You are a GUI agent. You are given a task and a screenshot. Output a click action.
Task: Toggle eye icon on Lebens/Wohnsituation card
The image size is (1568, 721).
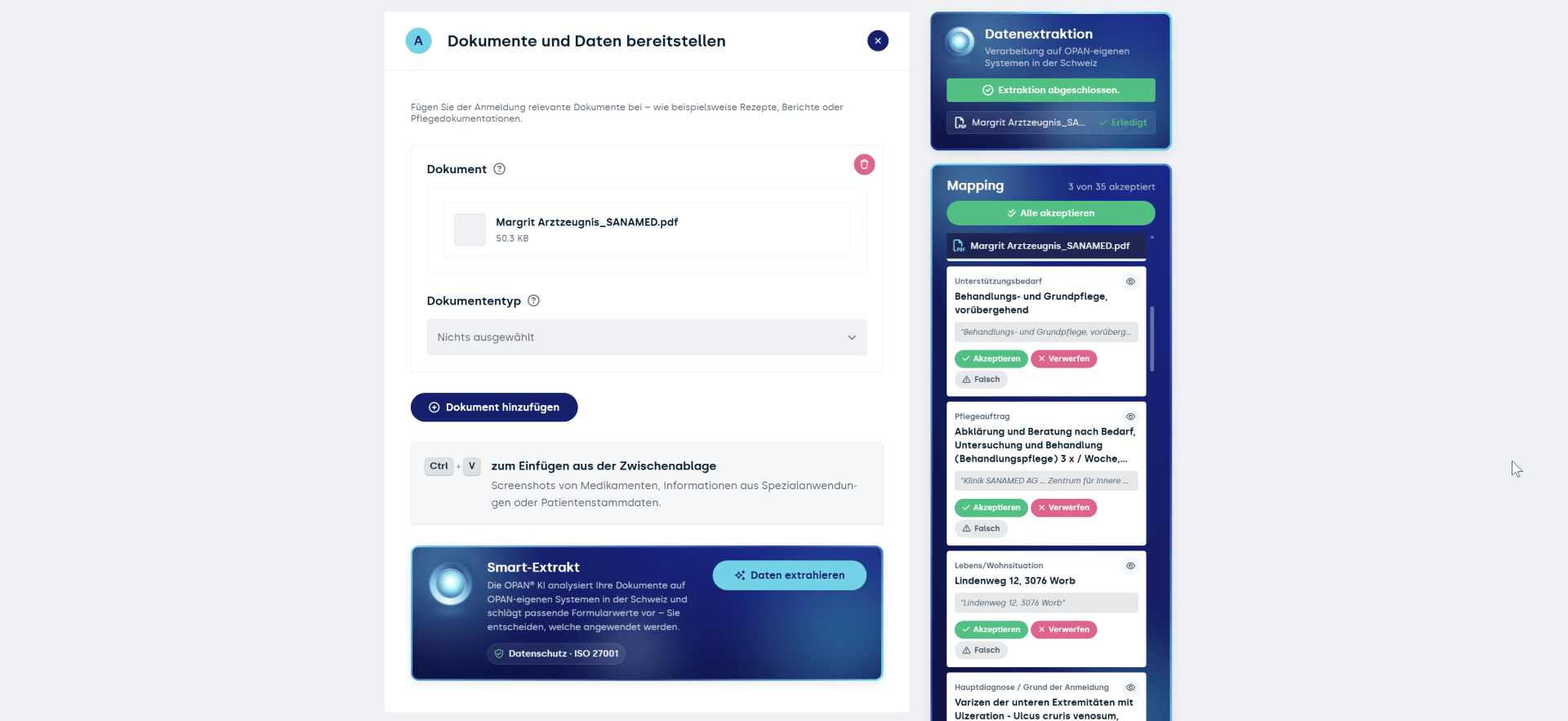coord(1130,566)
